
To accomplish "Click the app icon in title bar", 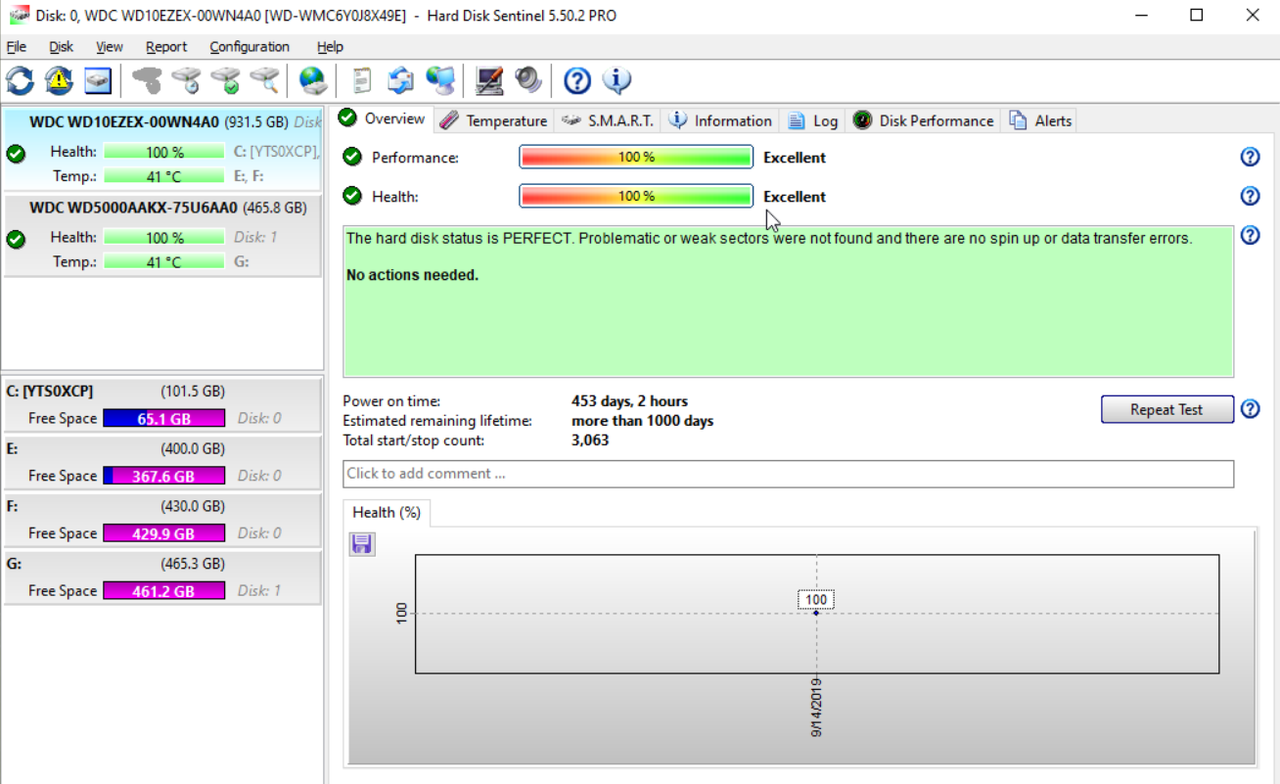I will click(x=19, y=15).
